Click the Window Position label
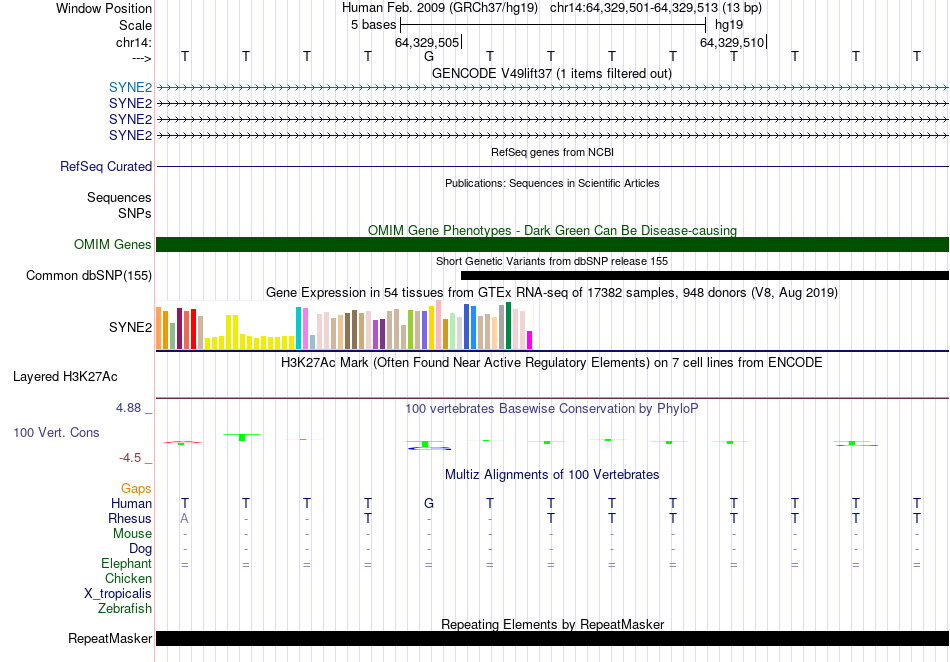 (x=104, y=8)
